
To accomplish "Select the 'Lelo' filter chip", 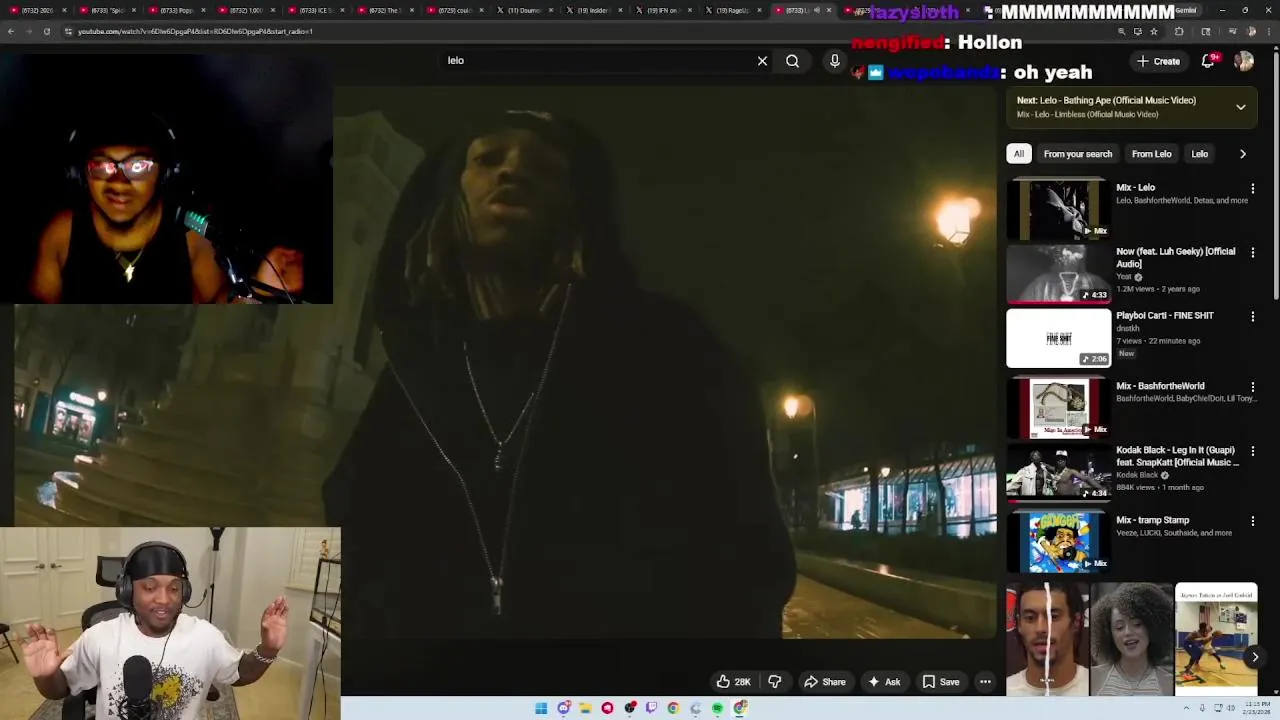I will [1200, 154].
